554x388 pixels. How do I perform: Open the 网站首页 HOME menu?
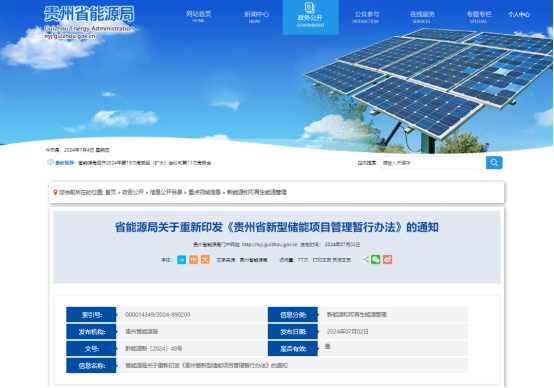199,16
